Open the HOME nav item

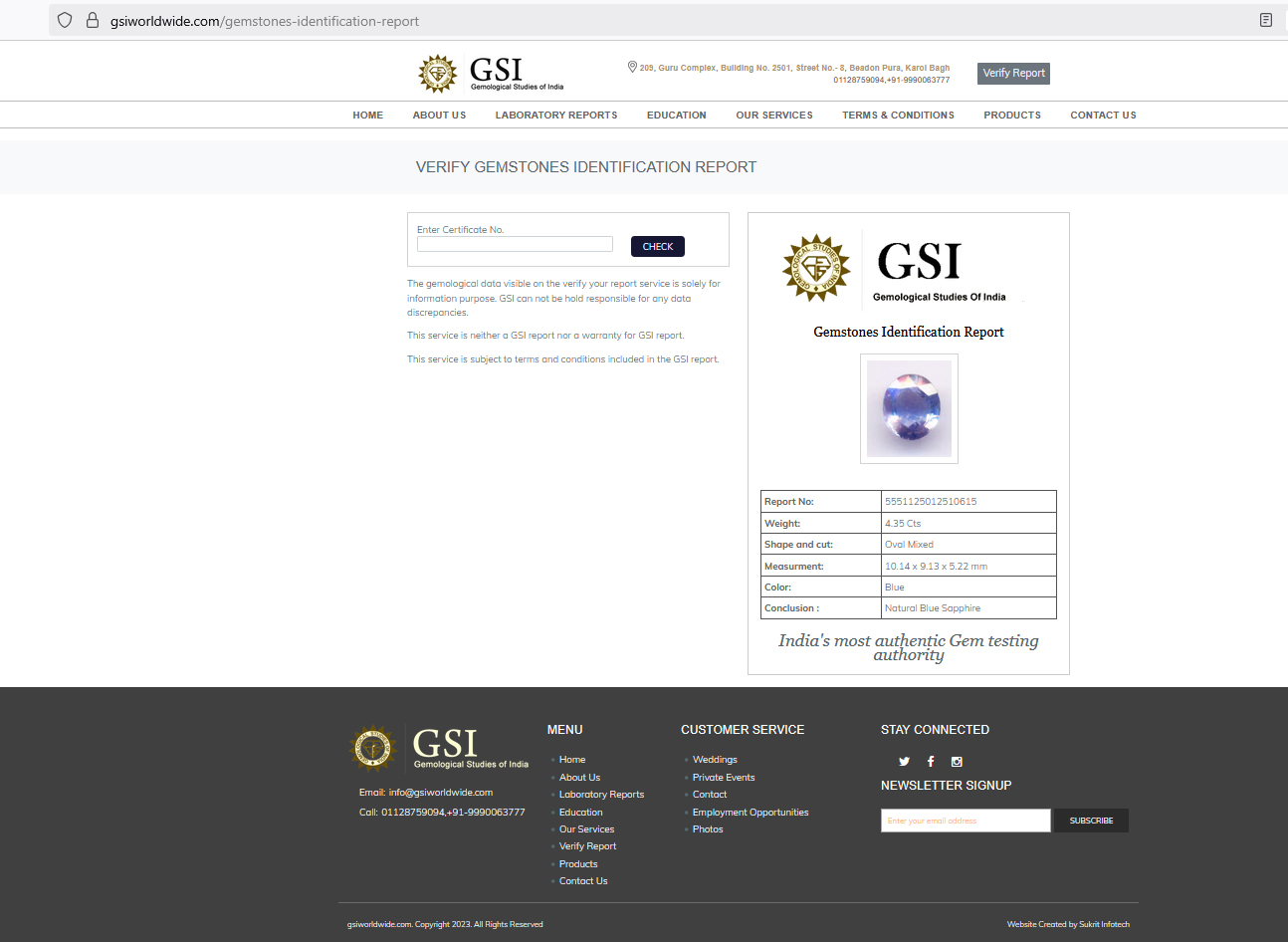coord(367,116)
